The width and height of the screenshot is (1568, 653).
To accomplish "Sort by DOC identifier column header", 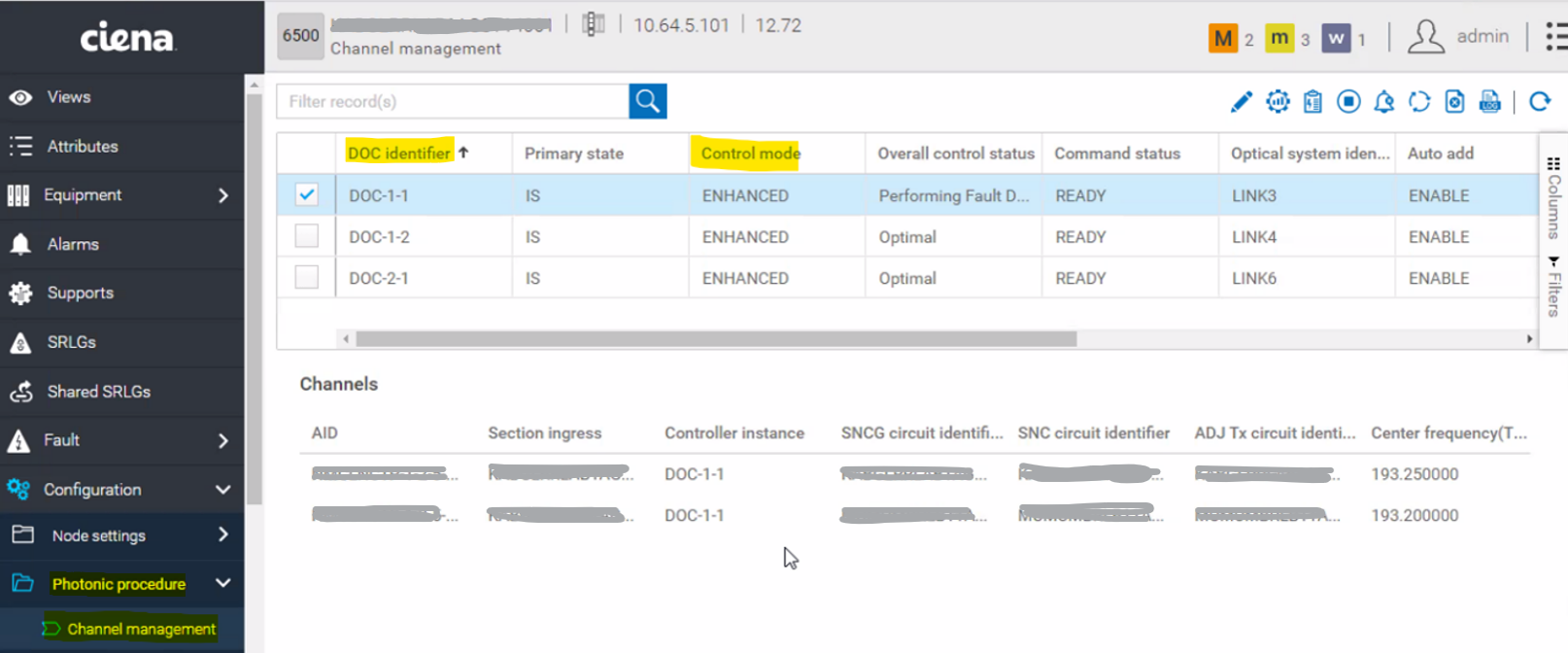I will [x=399, y=154].
